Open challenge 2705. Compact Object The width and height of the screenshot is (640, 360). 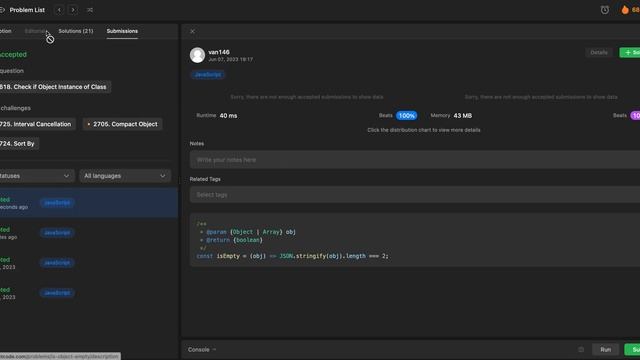(122, 124)
